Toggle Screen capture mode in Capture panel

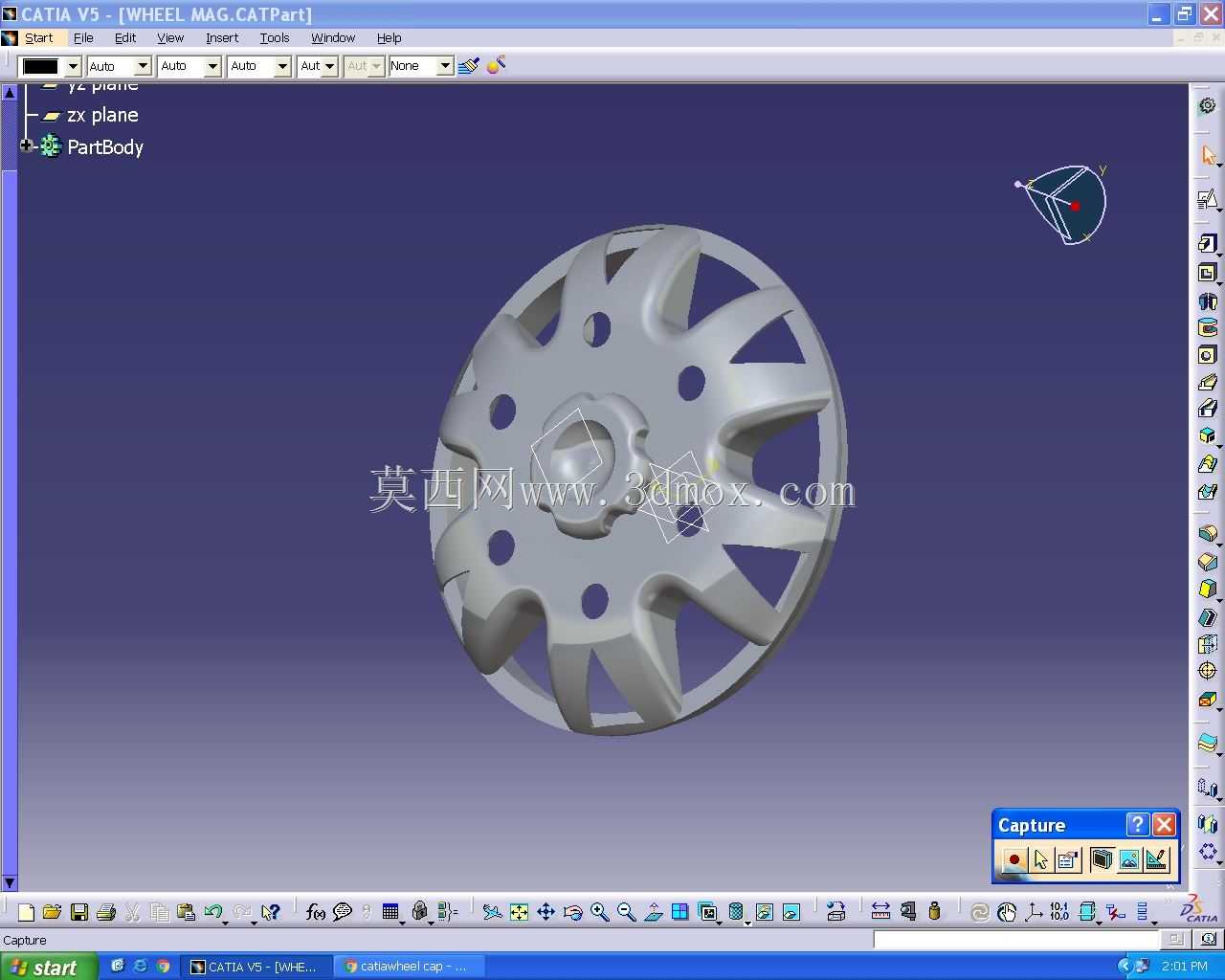click(1102, 859)
